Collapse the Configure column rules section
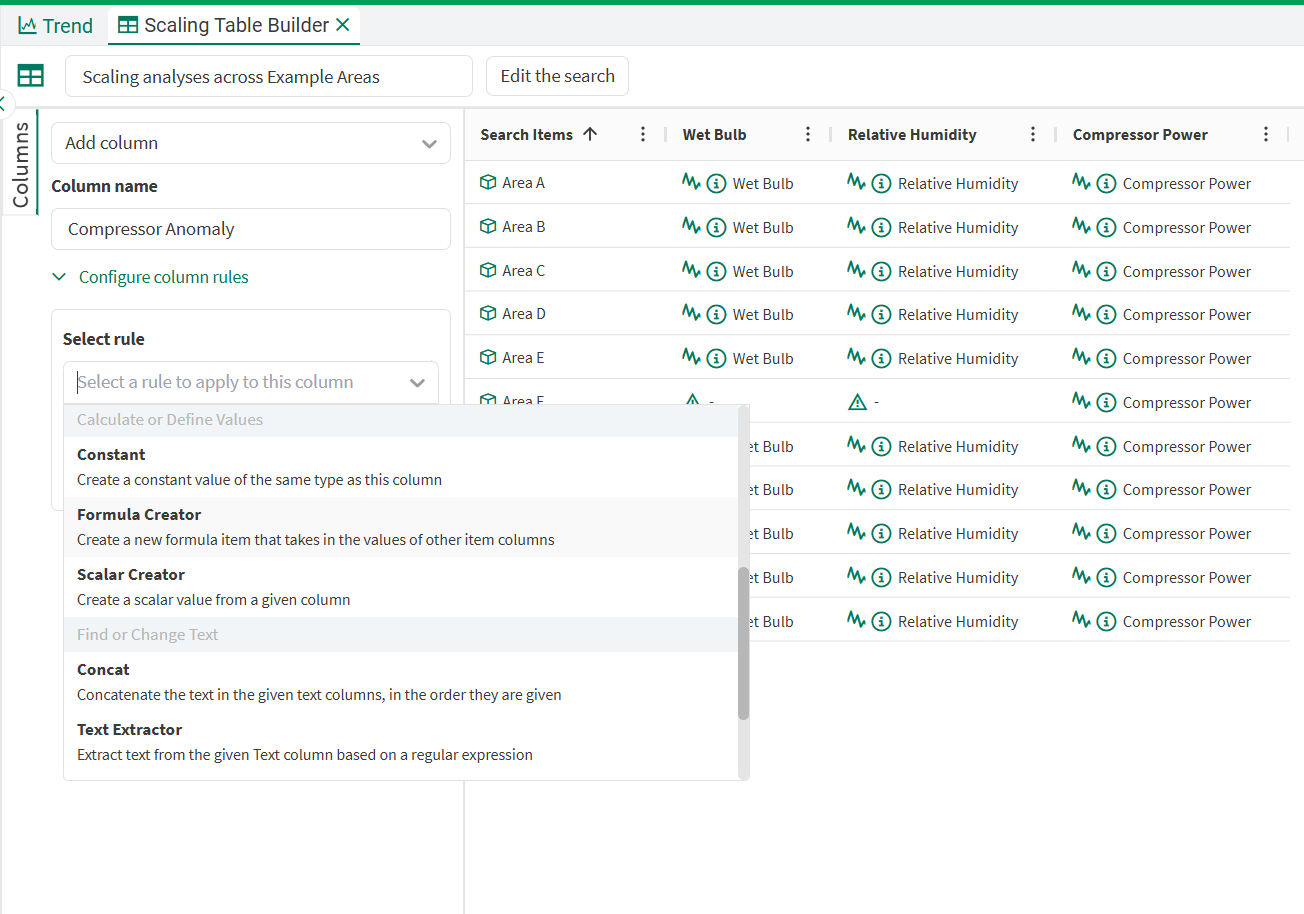 pyautogui.click(x=59, y=277)
